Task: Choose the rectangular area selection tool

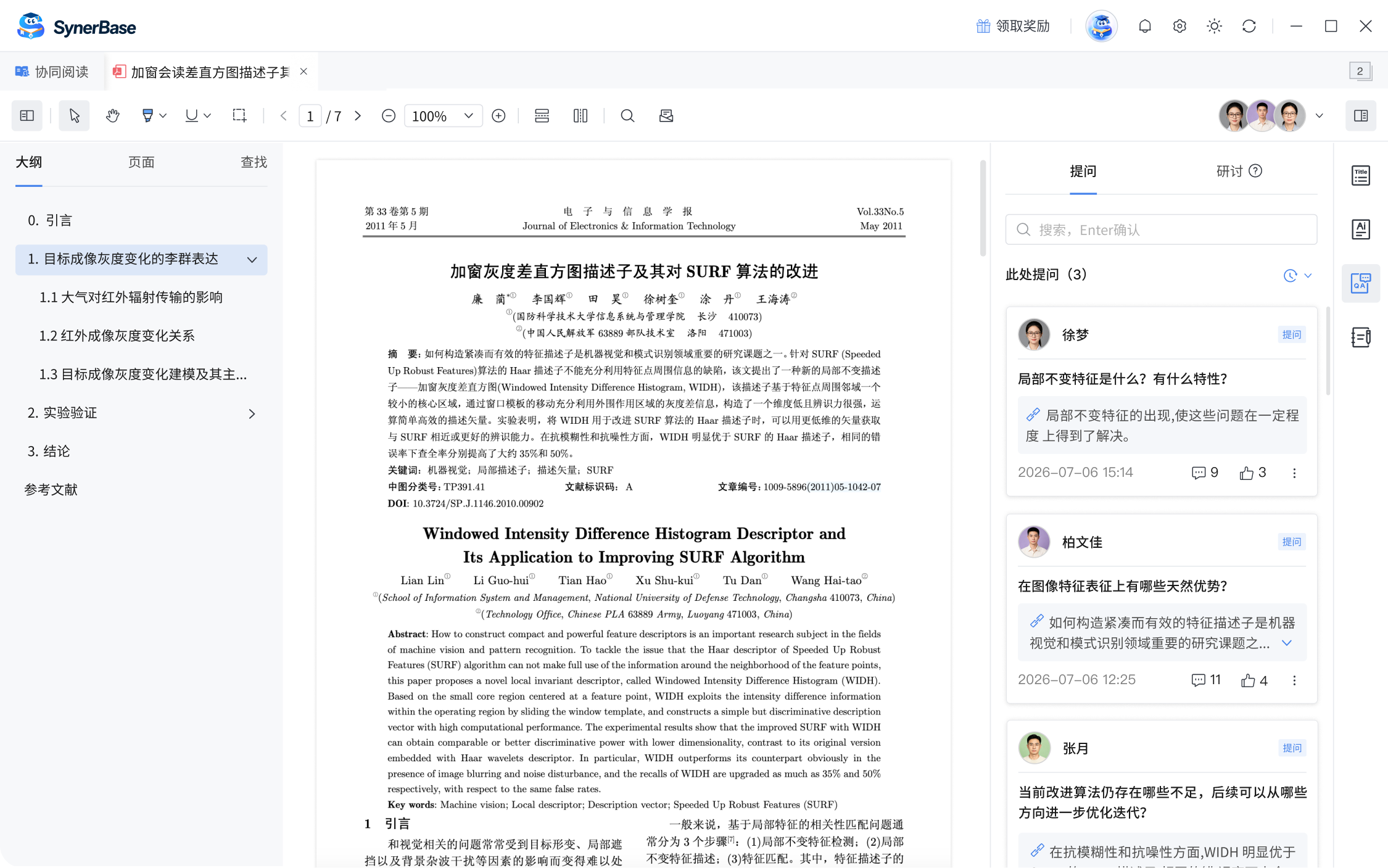Action: 239,116
